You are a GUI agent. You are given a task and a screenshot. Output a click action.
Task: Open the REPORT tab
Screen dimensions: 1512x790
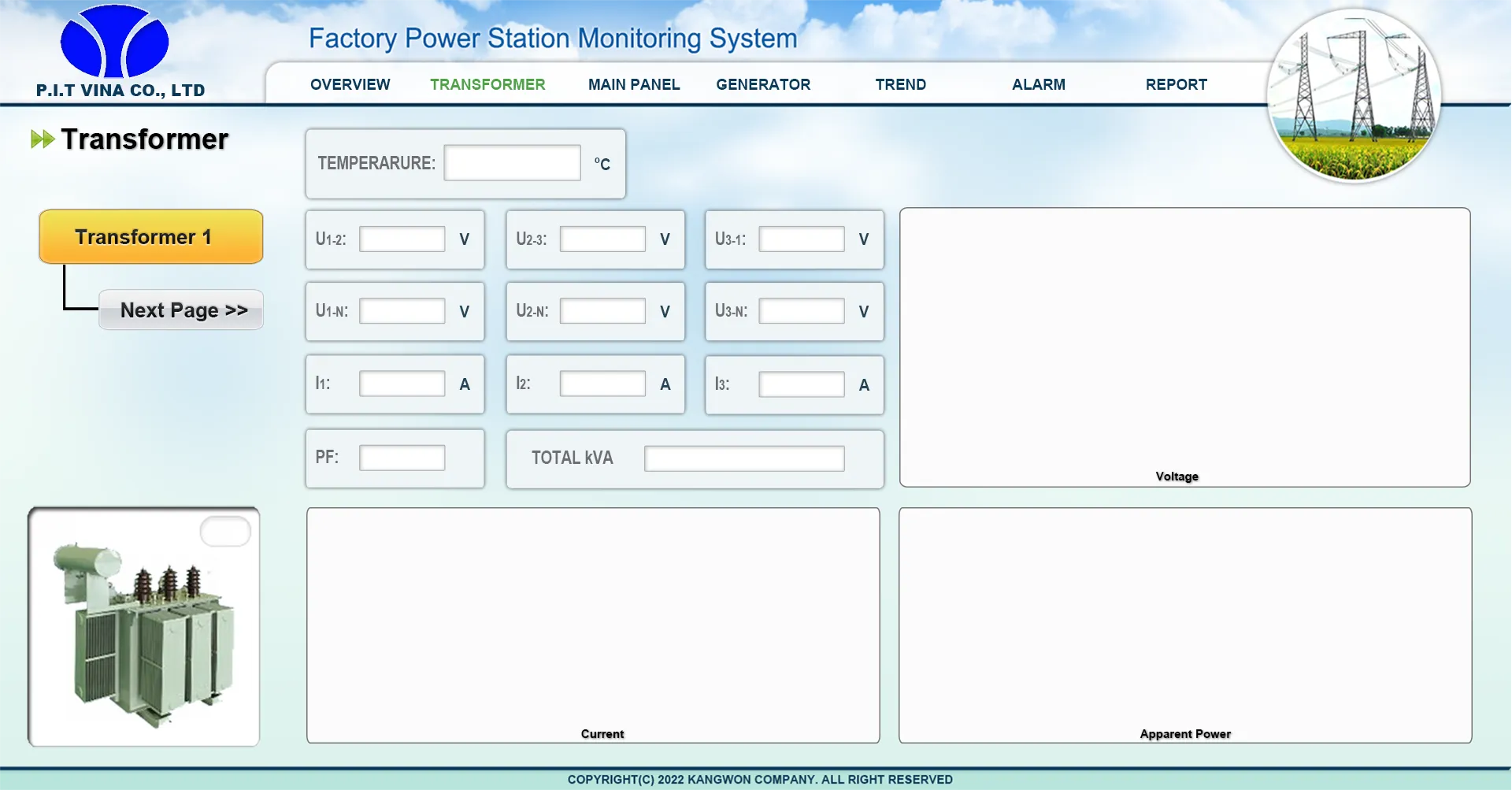pos(1177,84)
